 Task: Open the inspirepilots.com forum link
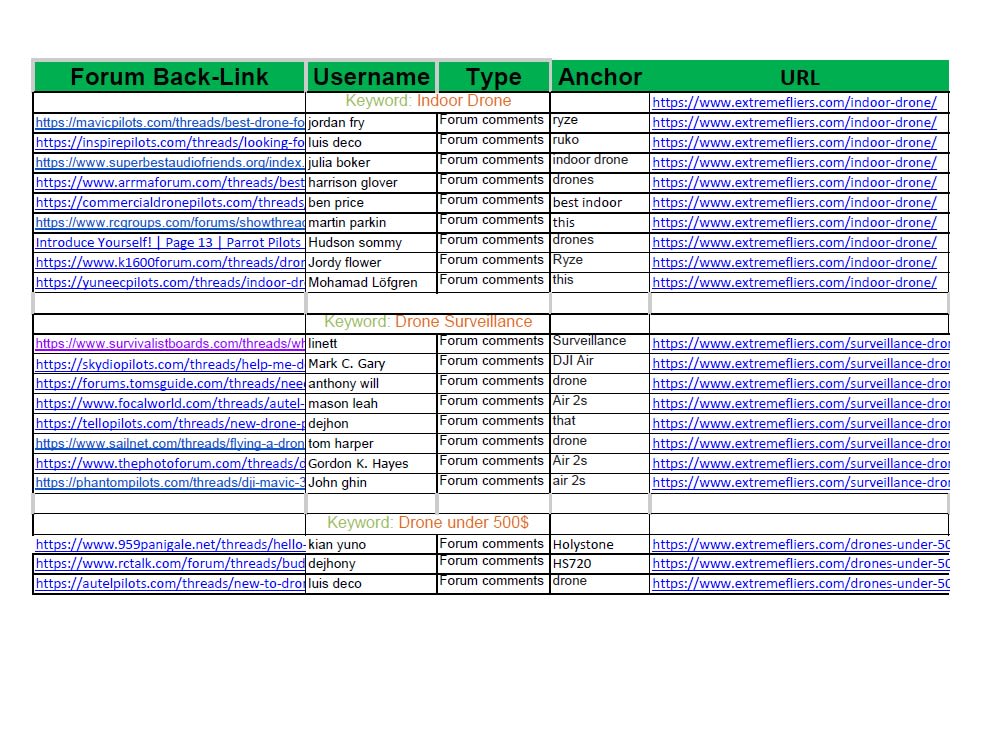pyautogui.click(x=170, y=142)
